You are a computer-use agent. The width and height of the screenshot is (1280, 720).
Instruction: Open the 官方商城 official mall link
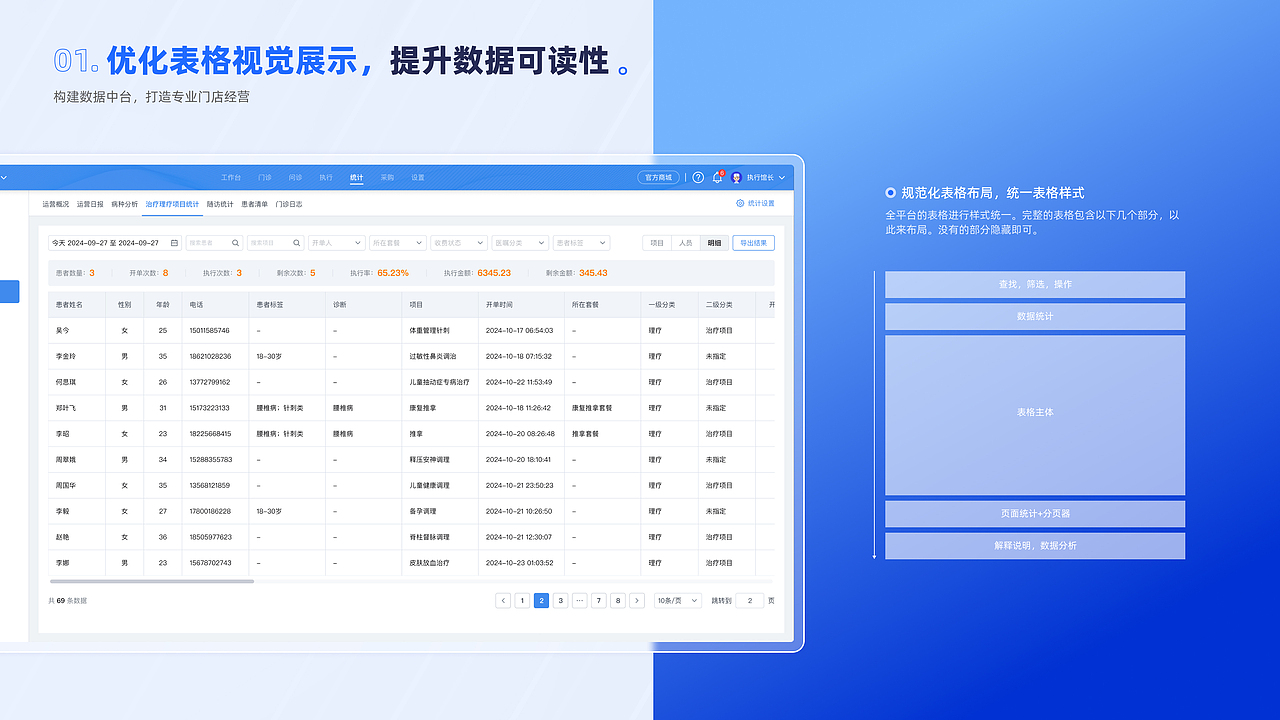pyautogui.click(x=657, y=177)
